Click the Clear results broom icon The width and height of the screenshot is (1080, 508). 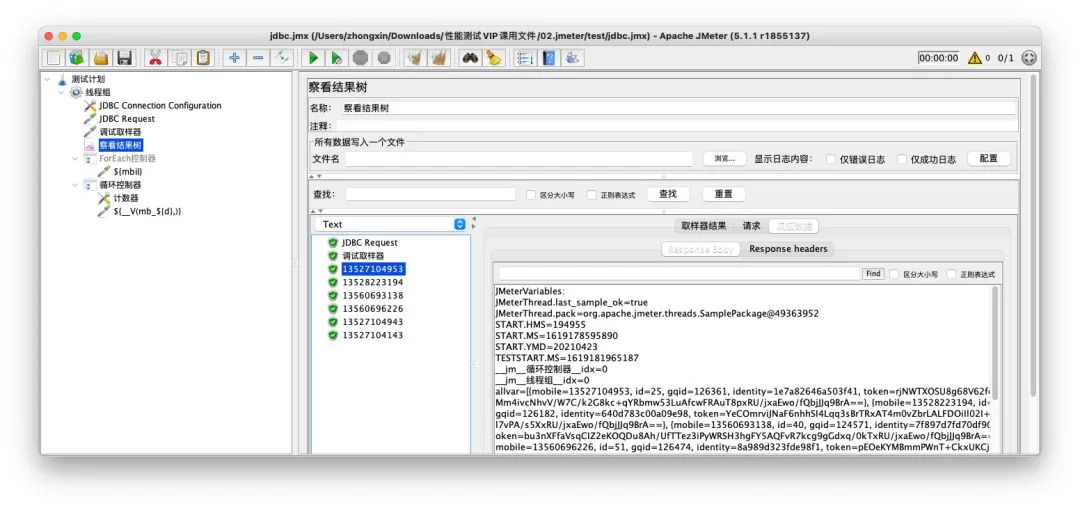(x=414, y=58)
